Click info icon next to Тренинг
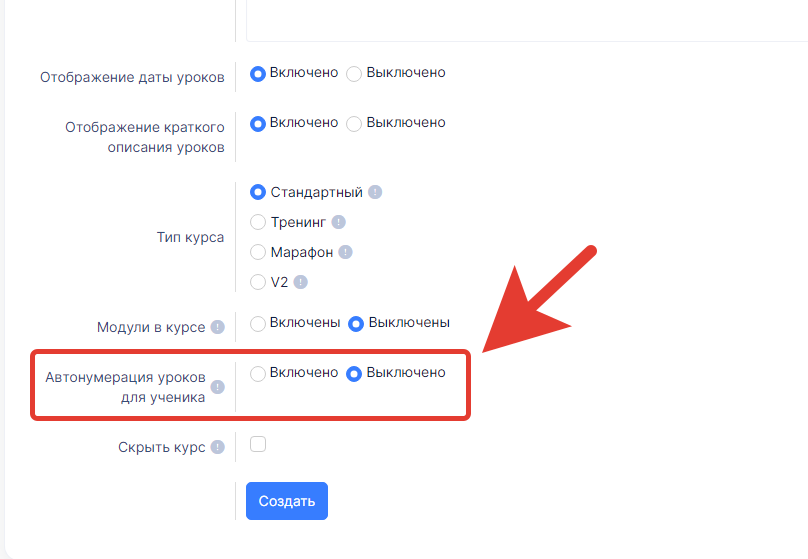 [339, 222]
